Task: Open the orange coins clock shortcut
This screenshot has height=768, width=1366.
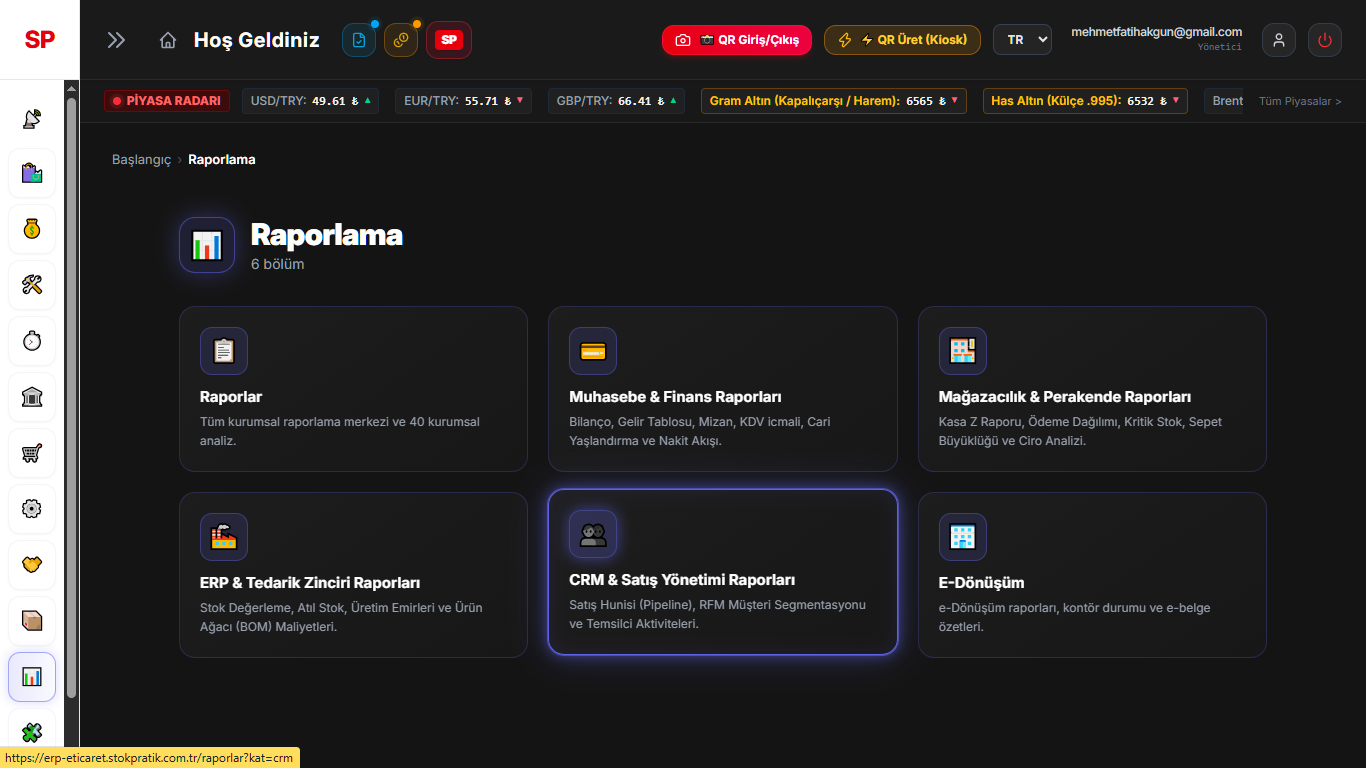Action: (401, 40)
